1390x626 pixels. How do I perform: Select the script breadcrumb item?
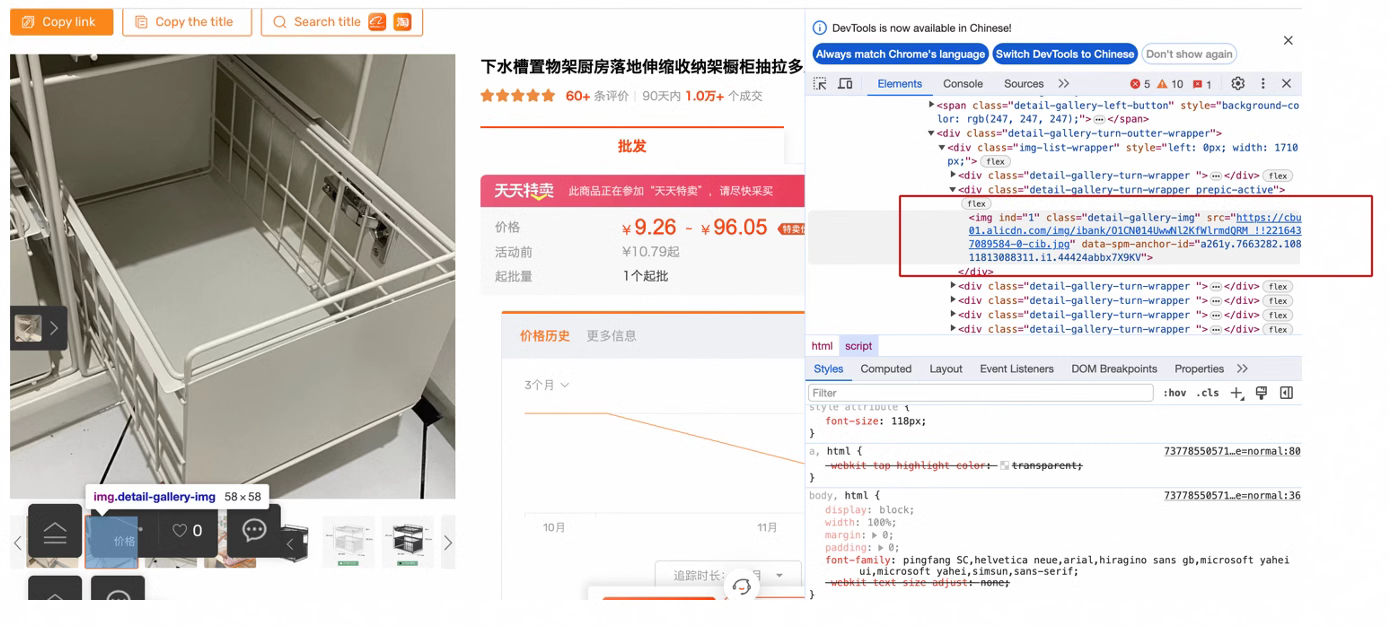tap(859, 346)
